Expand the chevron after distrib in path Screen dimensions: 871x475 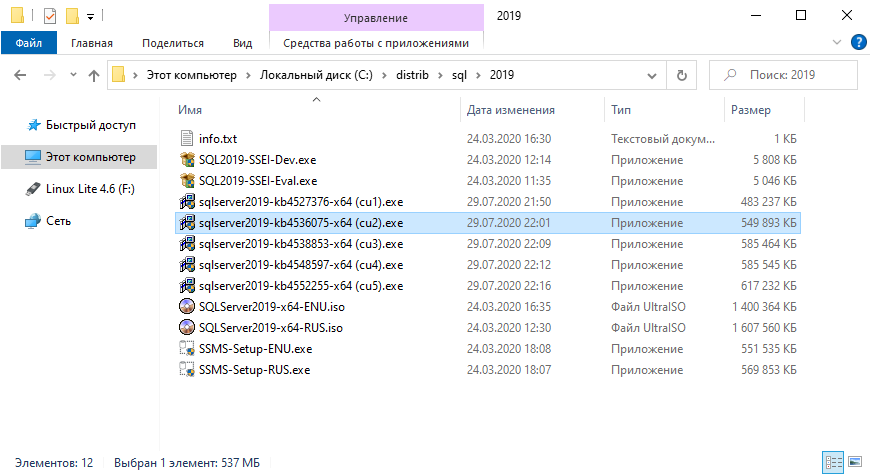tap(440, 76)
